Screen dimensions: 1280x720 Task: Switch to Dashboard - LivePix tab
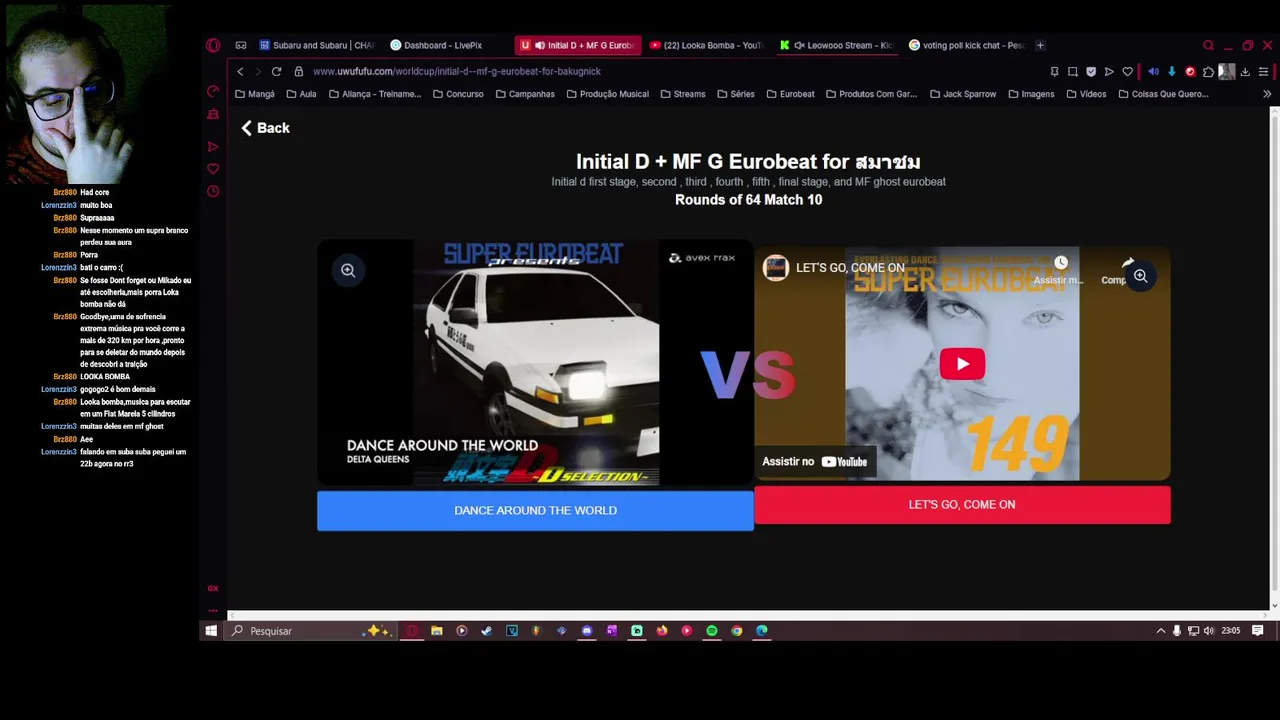[443, 45]
